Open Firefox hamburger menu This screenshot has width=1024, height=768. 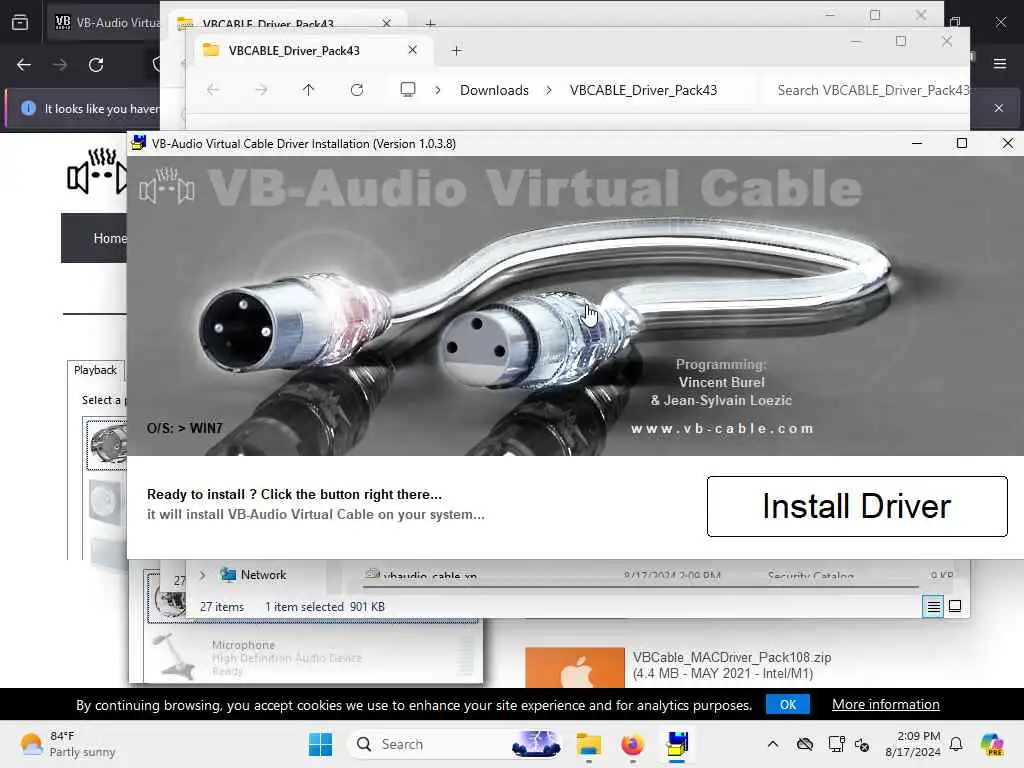(1000, 63)
